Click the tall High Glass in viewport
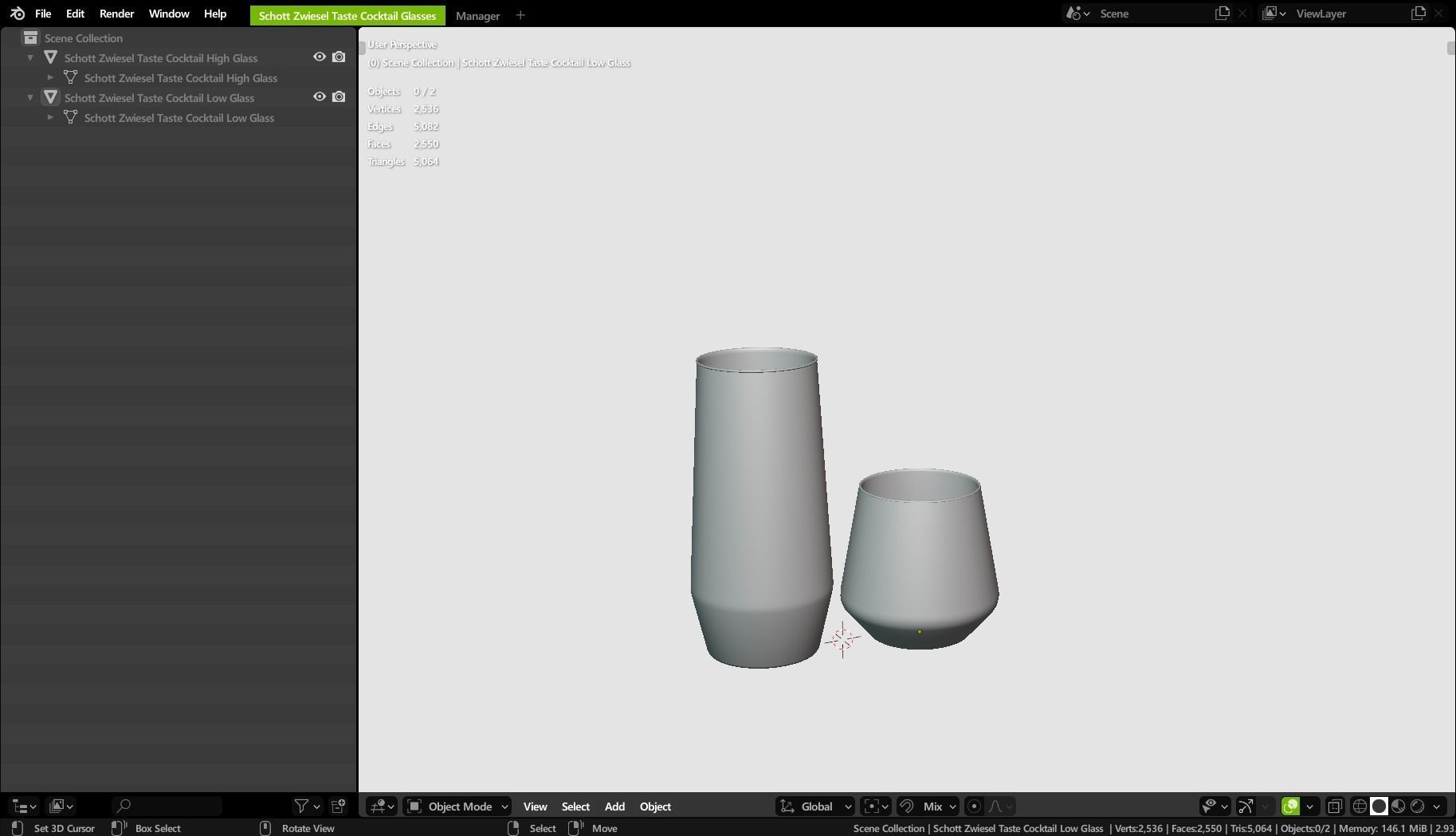Image resolution: width=1456 pixels, height=836 pixels. 759,508
